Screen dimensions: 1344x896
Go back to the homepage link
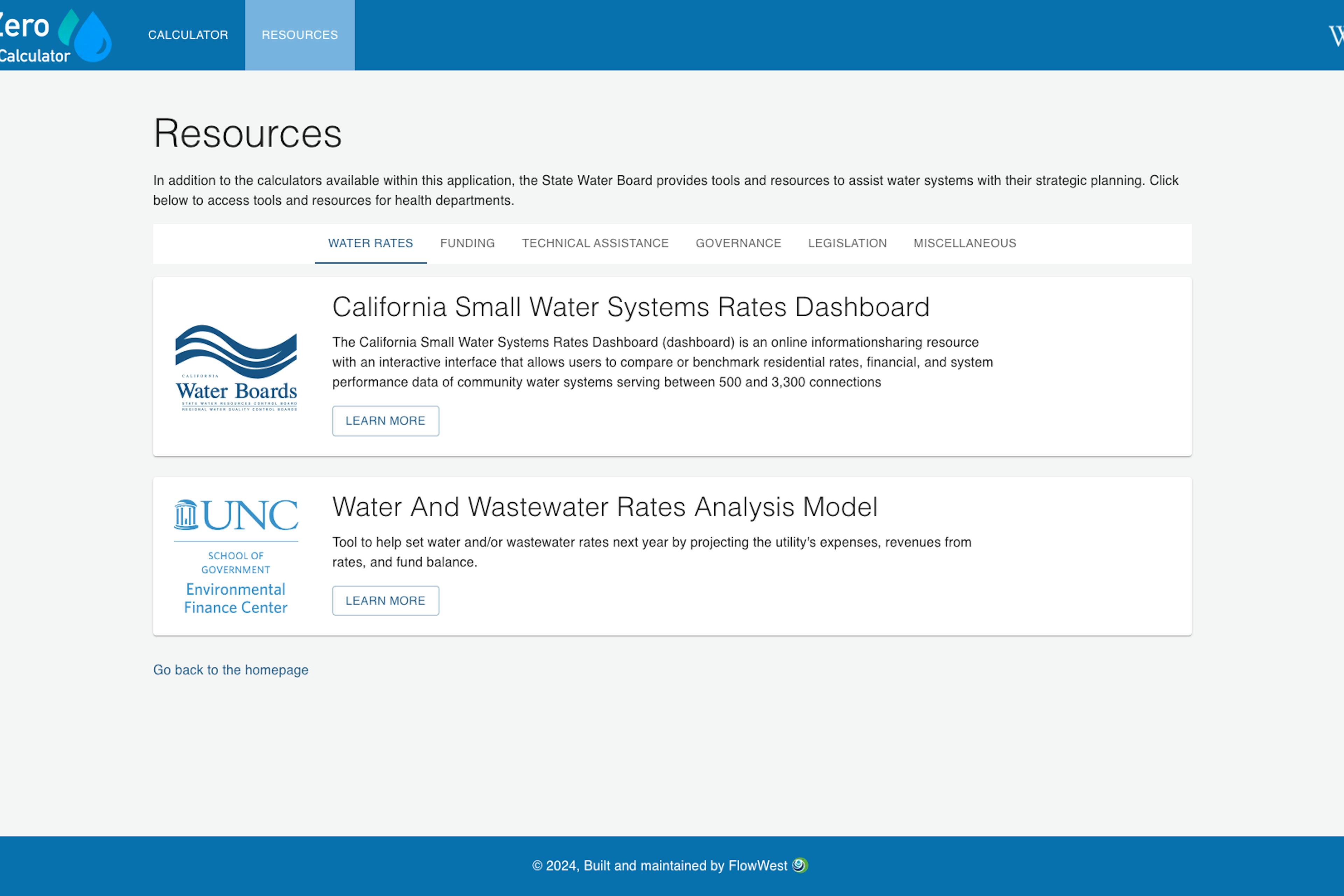[230, 670]
